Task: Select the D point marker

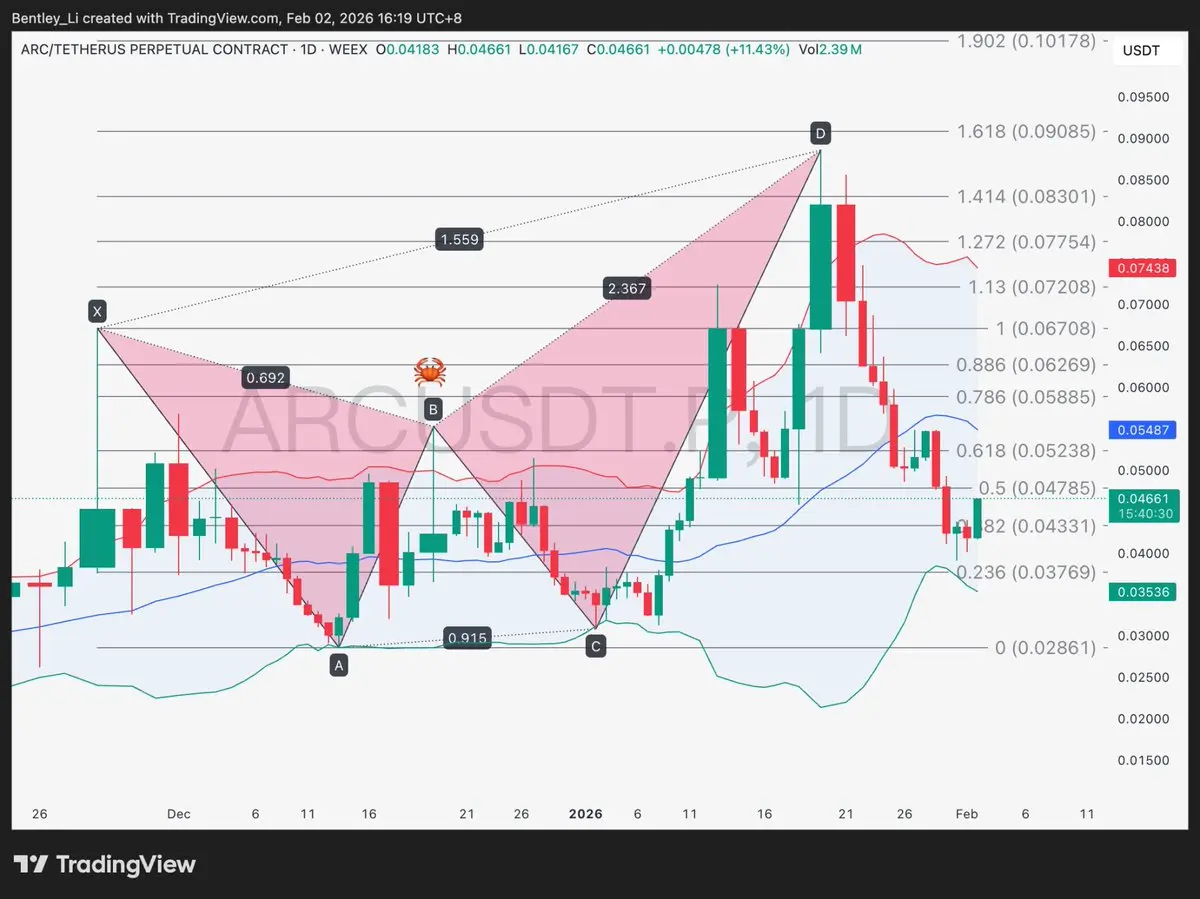Action: (x=820, y=133)
